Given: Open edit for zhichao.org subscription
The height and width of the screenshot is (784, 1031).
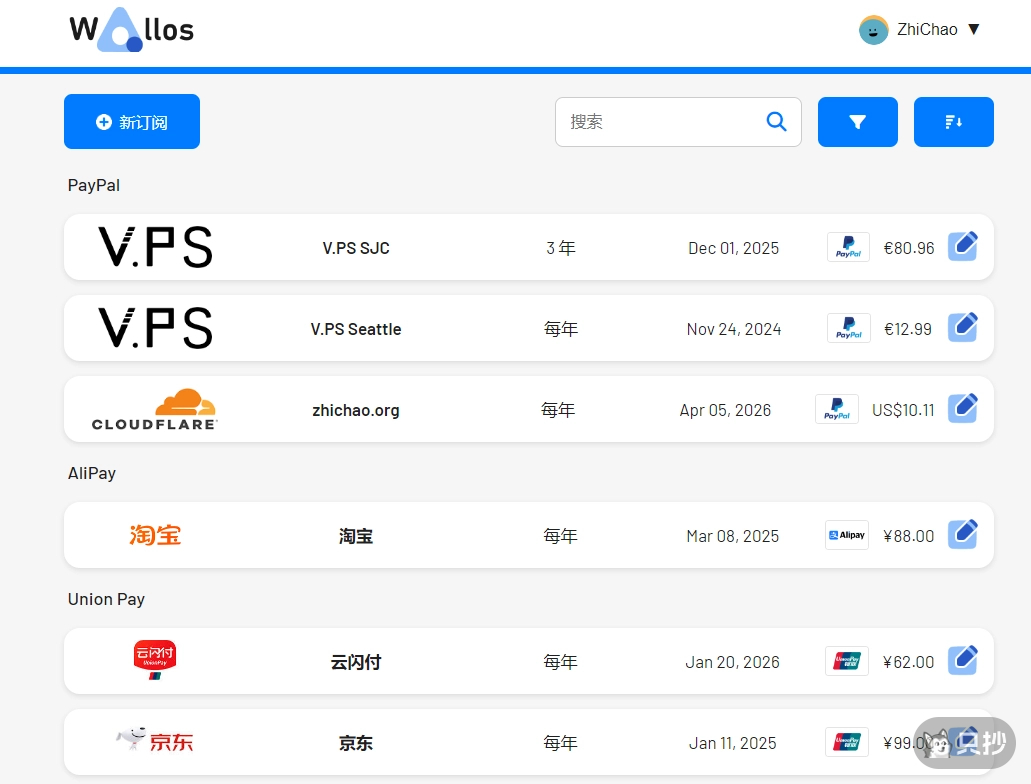Looking at the screenshot, I should 962,408.
